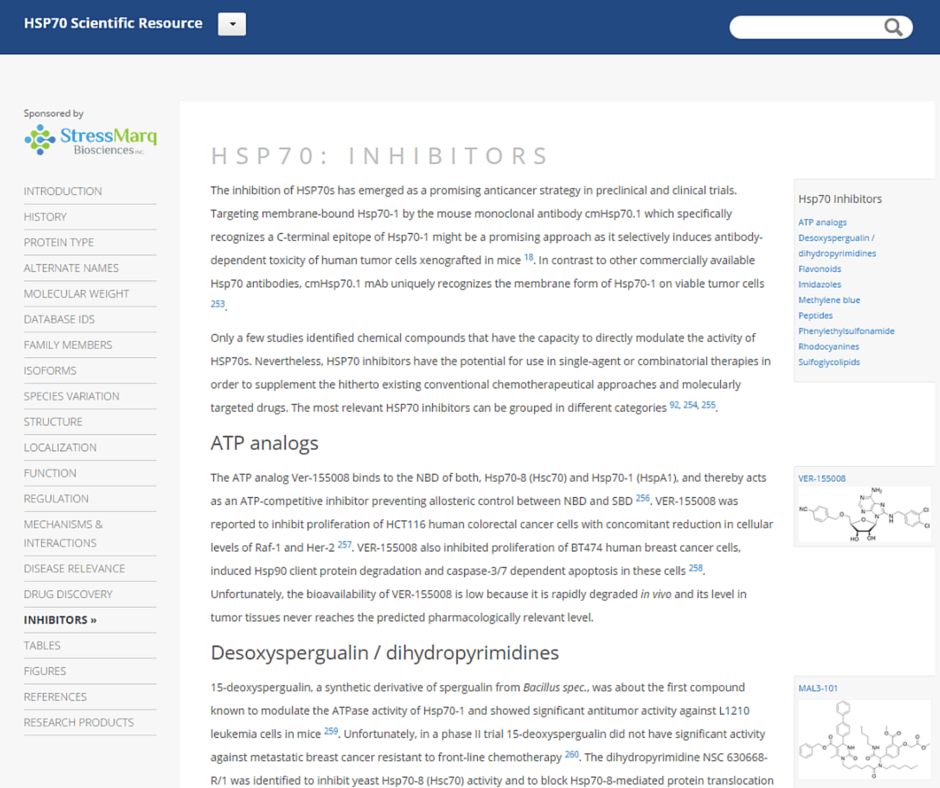
Task: Open reference 256 citation
Action: tap(643, 498)
